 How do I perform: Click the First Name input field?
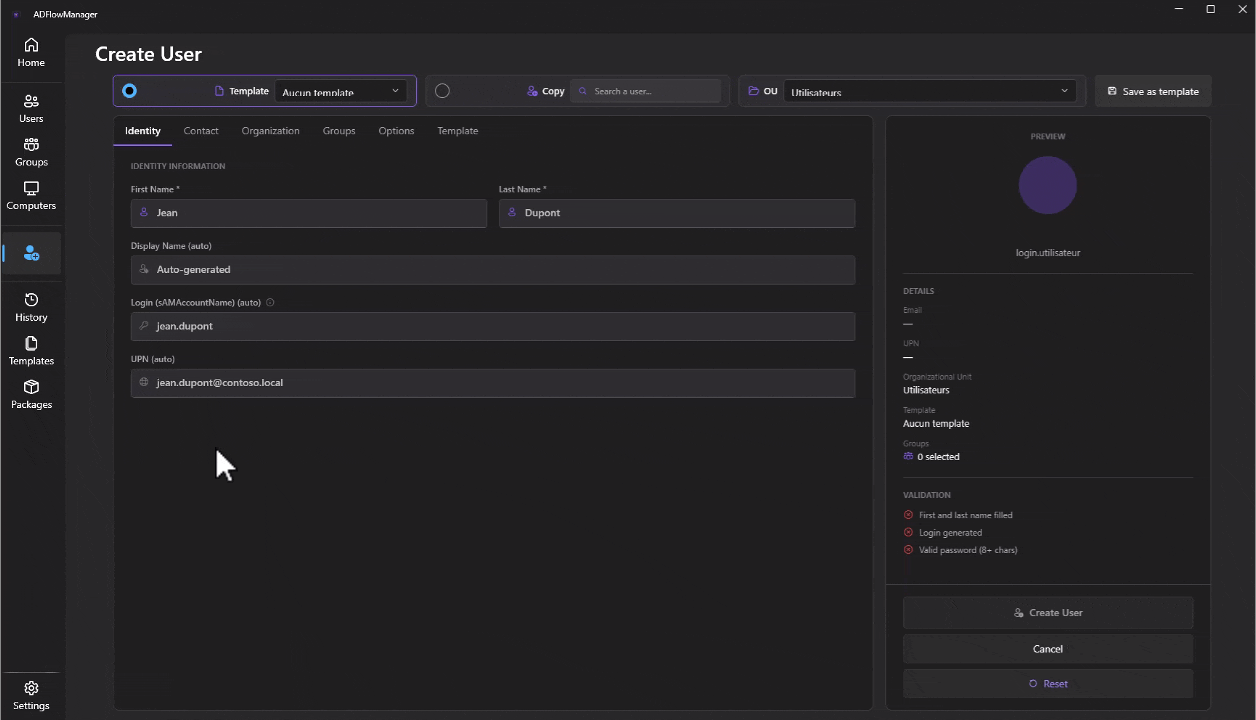click(x=308, y=213)
